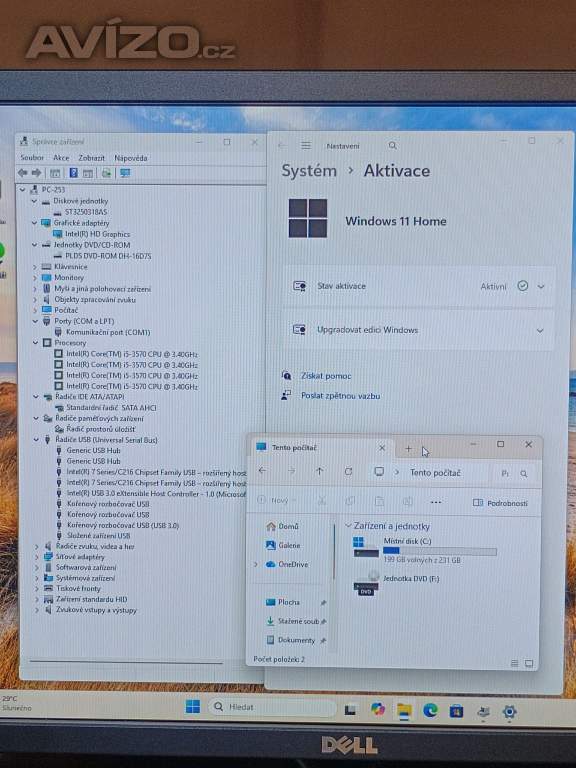This screenshot has height=768, width=576.
Task: Open Microsoft Edge from the taskbar
Action: tap(430, 710)
